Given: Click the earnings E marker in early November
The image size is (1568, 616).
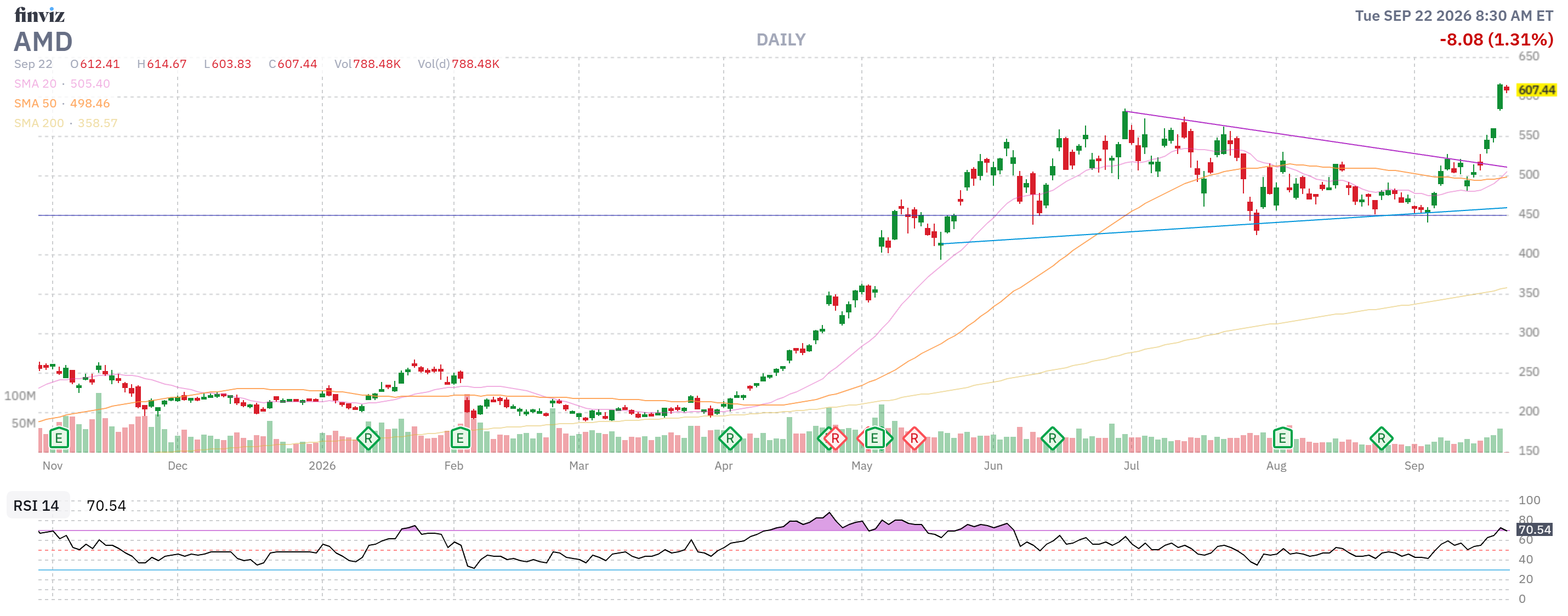Looking at the screenshot, I should coord(59,438).
